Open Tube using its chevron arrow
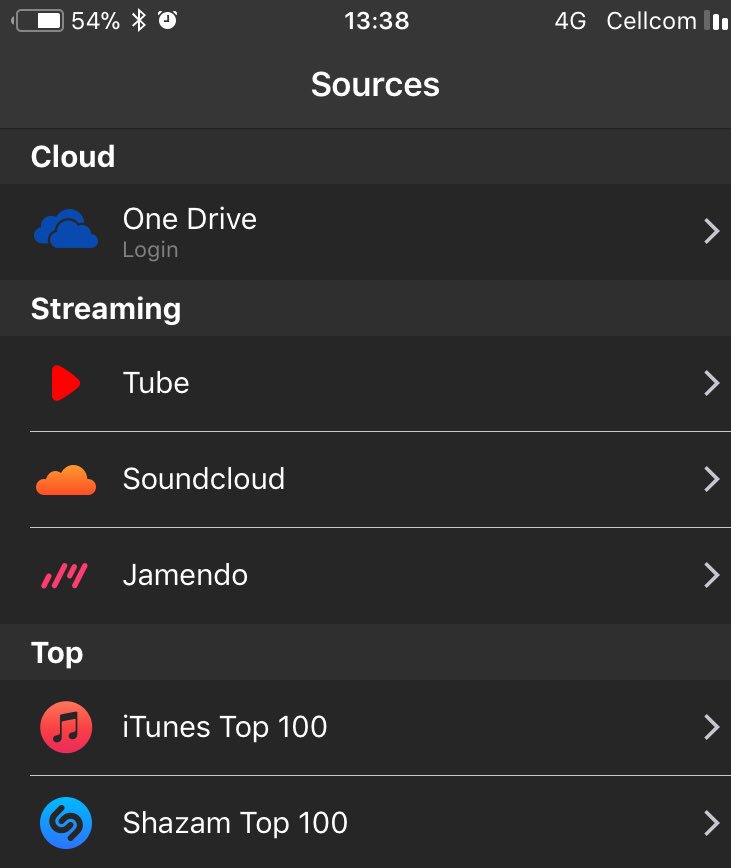The image size is (731, 868). click(x=712, y=383)
